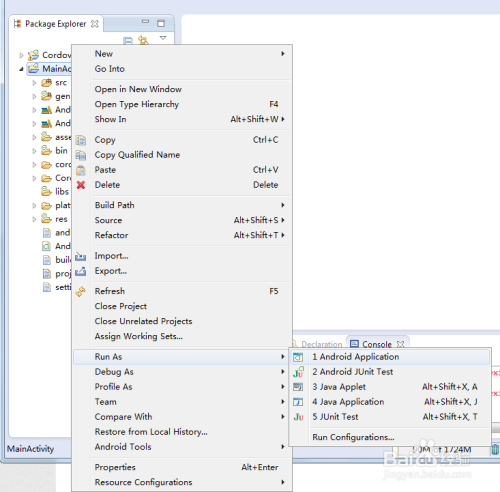Select Open Type Hierarchy

point(182,104)
